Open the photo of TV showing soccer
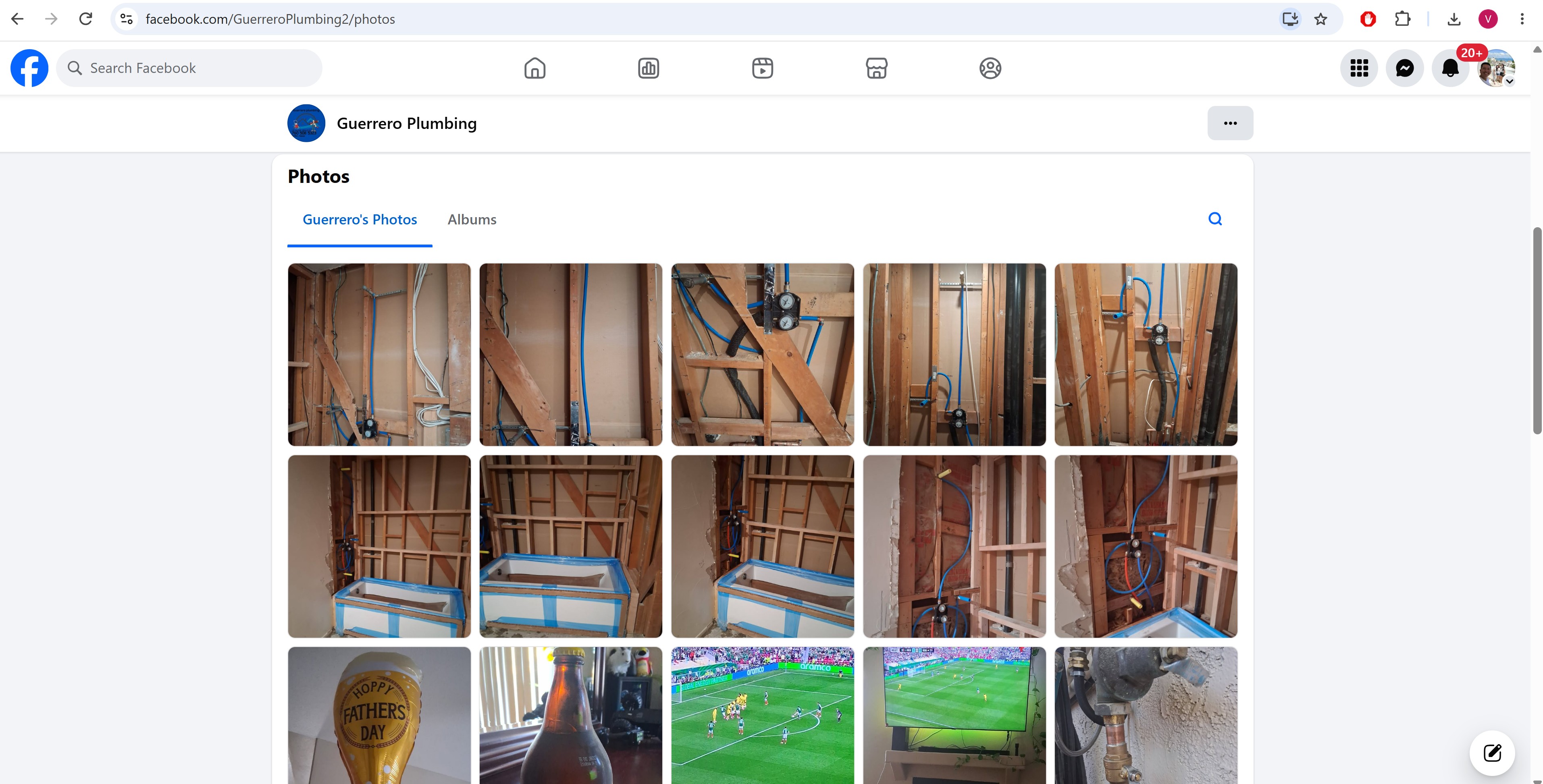 click(954, 715)
